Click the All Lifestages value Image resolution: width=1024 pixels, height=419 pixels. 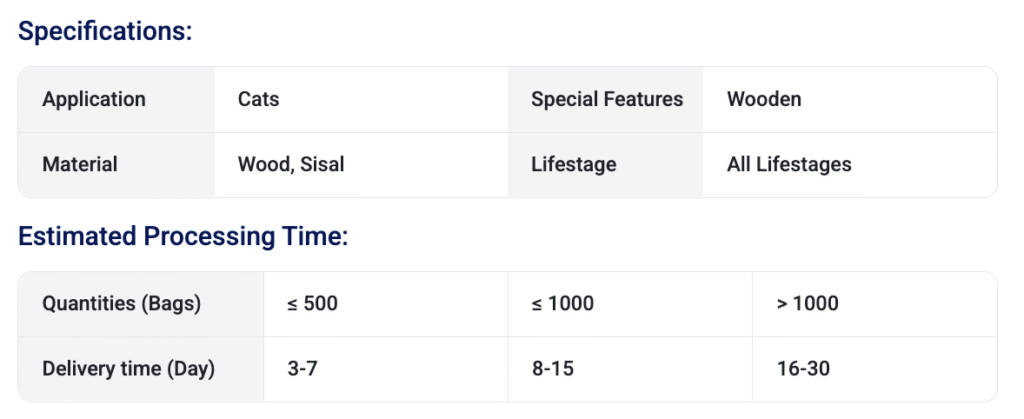[789, 164]
